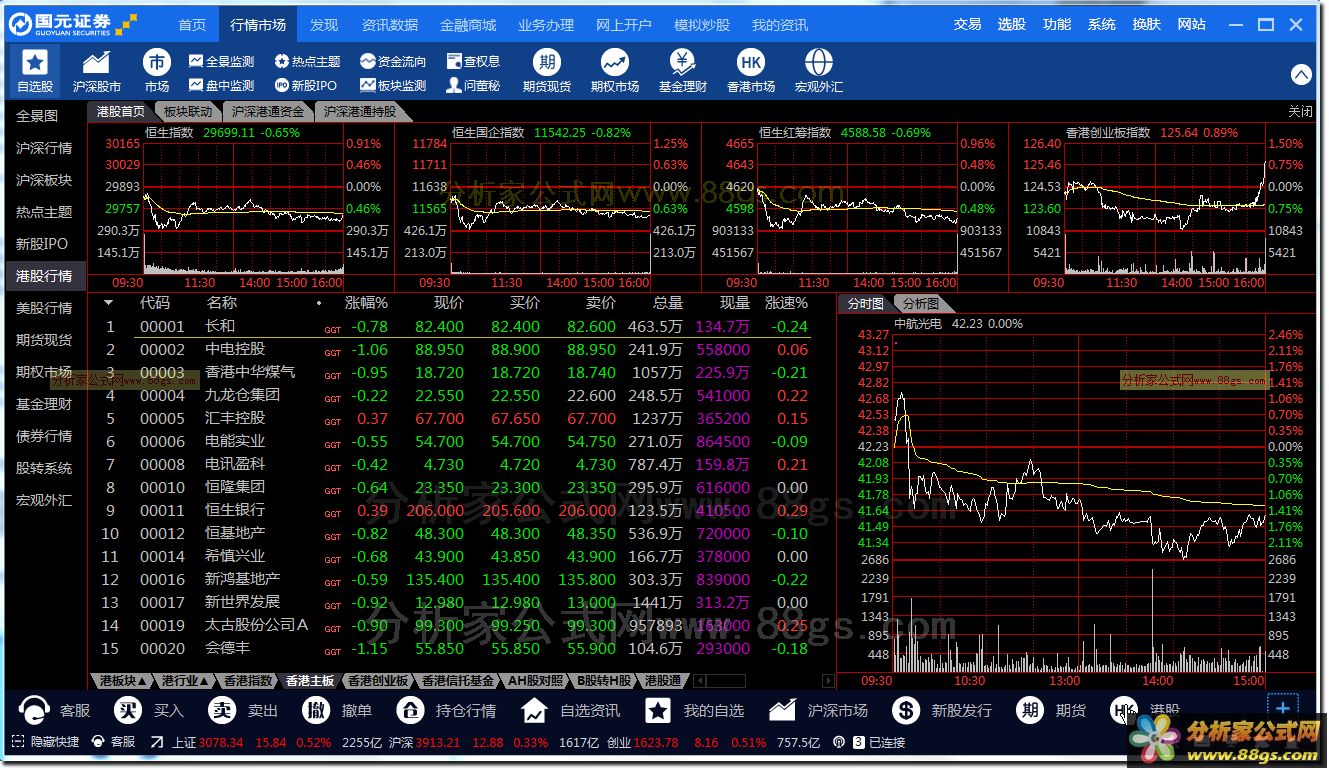Open 问董秘 in the toolbar
1329x770 pixels.
pos(473,86)
